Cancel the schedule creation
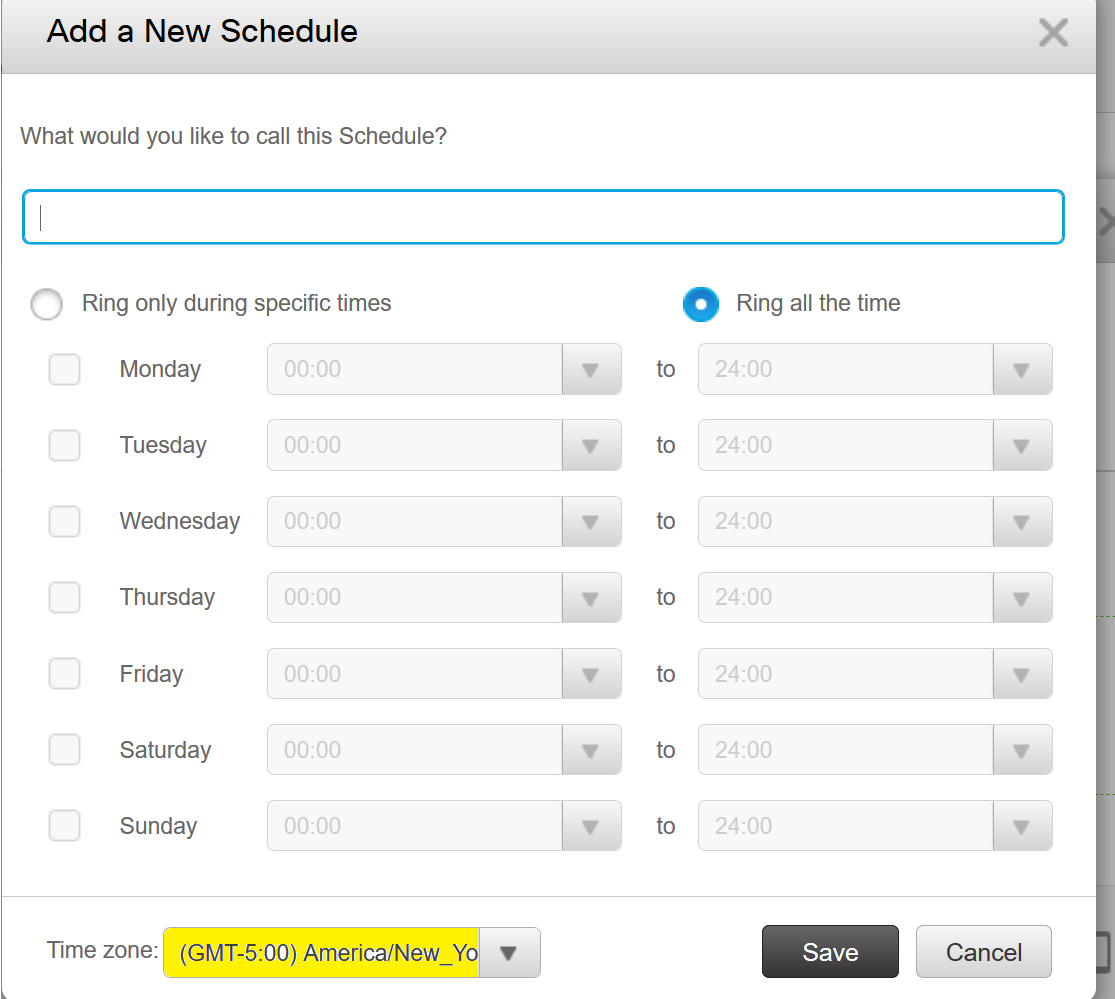The width and height of the screenshot is (1115, 999). tap(983, 952)
